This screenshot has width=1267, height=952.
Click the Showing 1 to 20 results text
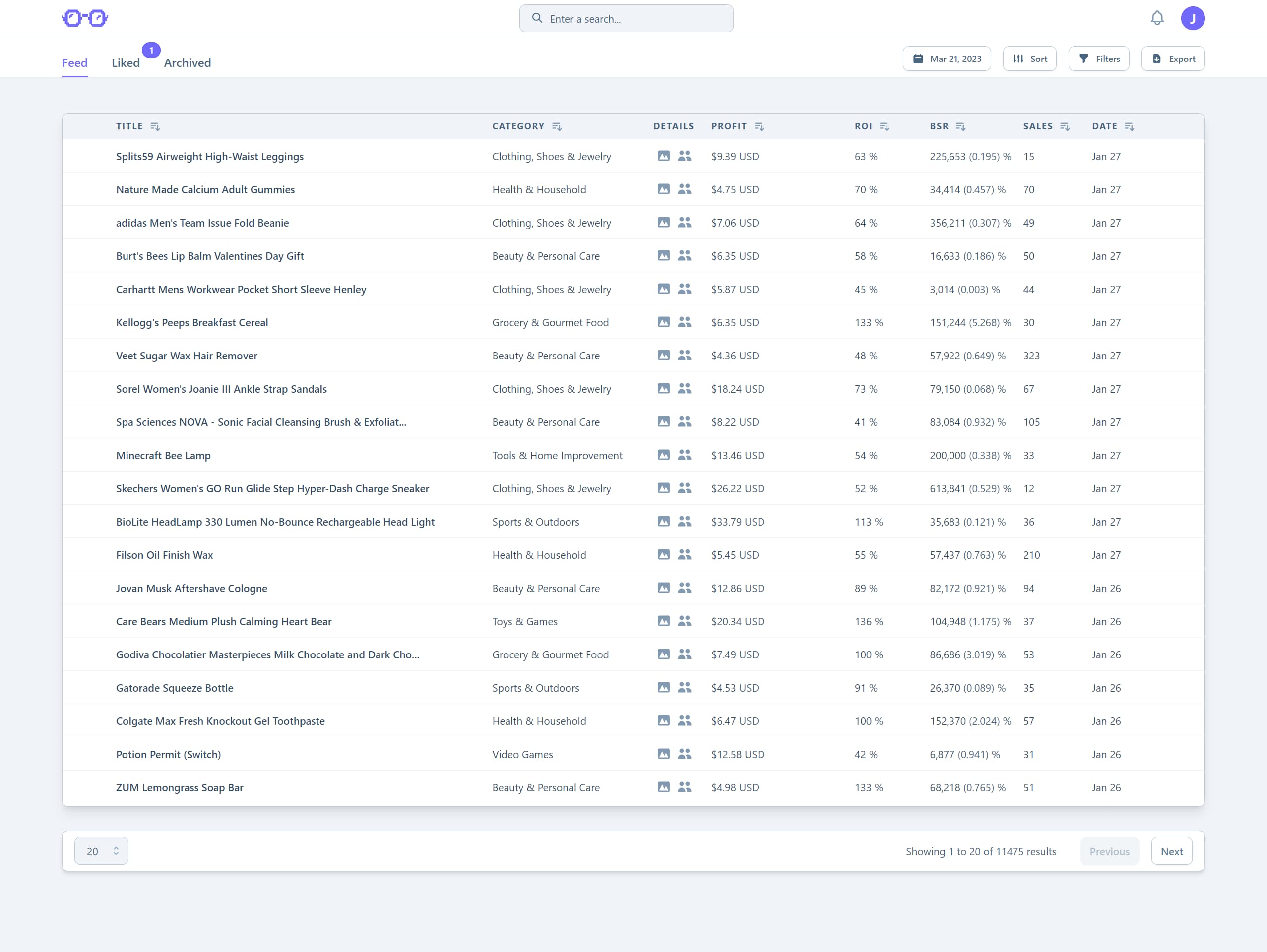(x=981, y=851)
